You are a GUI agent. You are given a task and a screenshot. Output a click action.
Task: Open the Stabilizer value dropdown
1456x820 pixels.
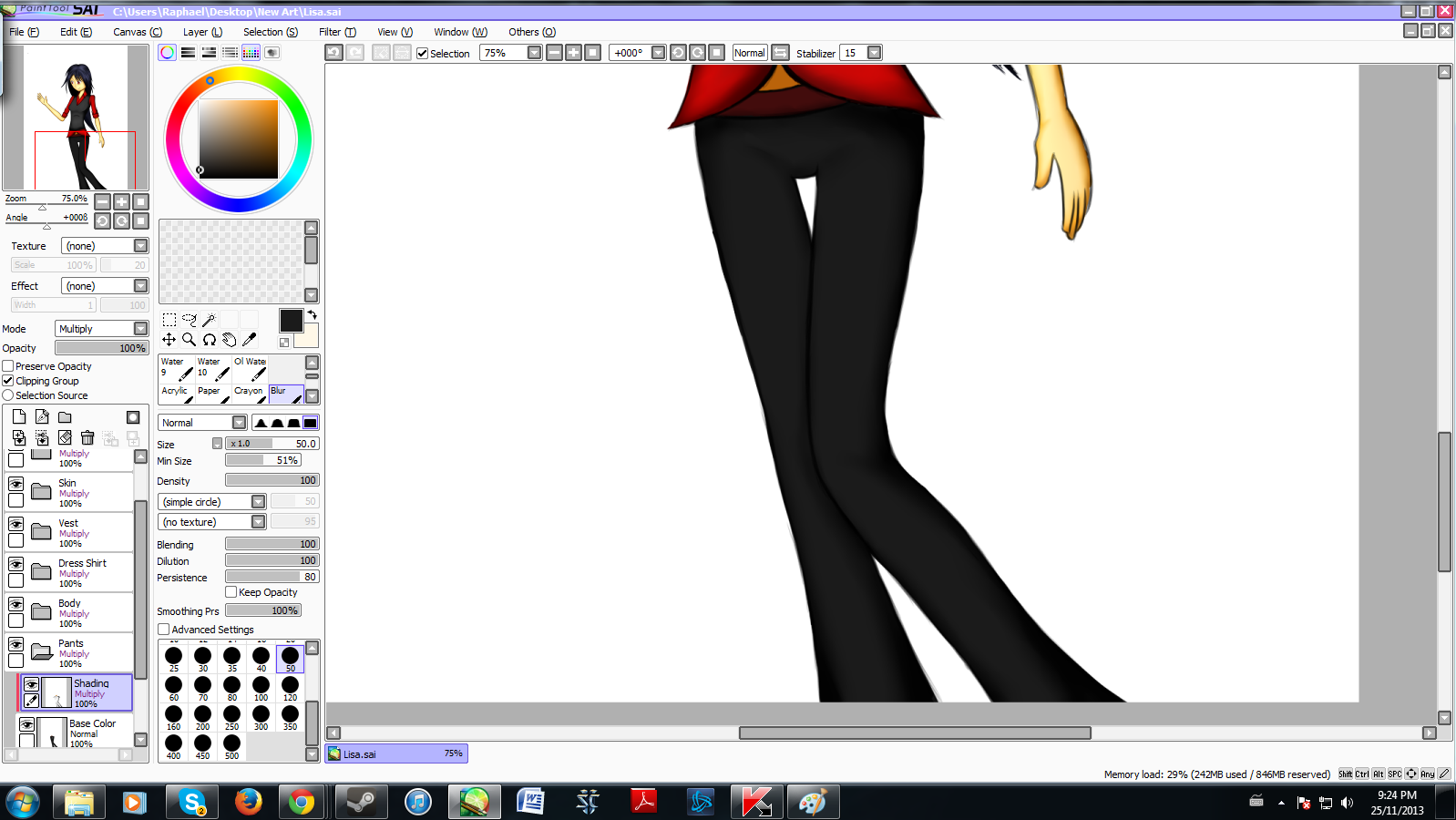click(x=874, y=53)
